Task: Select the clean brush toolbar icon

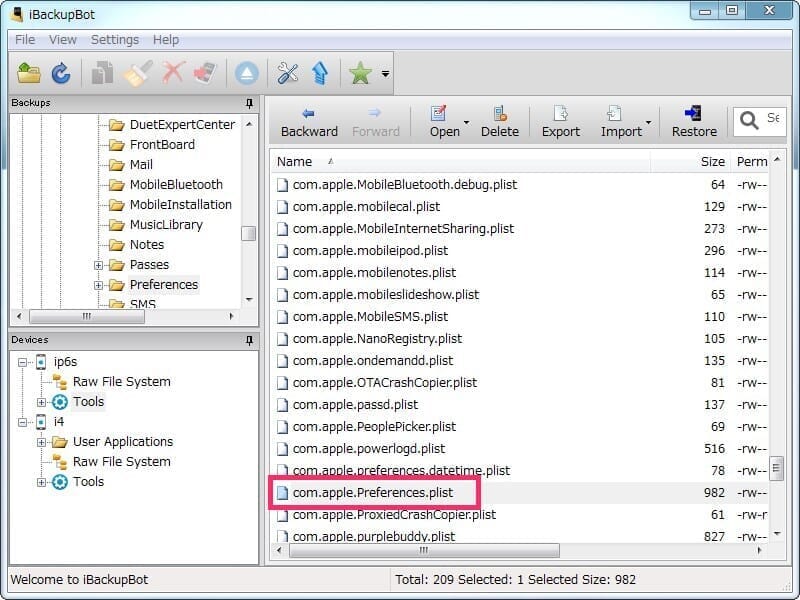Action: pos(136,72)
